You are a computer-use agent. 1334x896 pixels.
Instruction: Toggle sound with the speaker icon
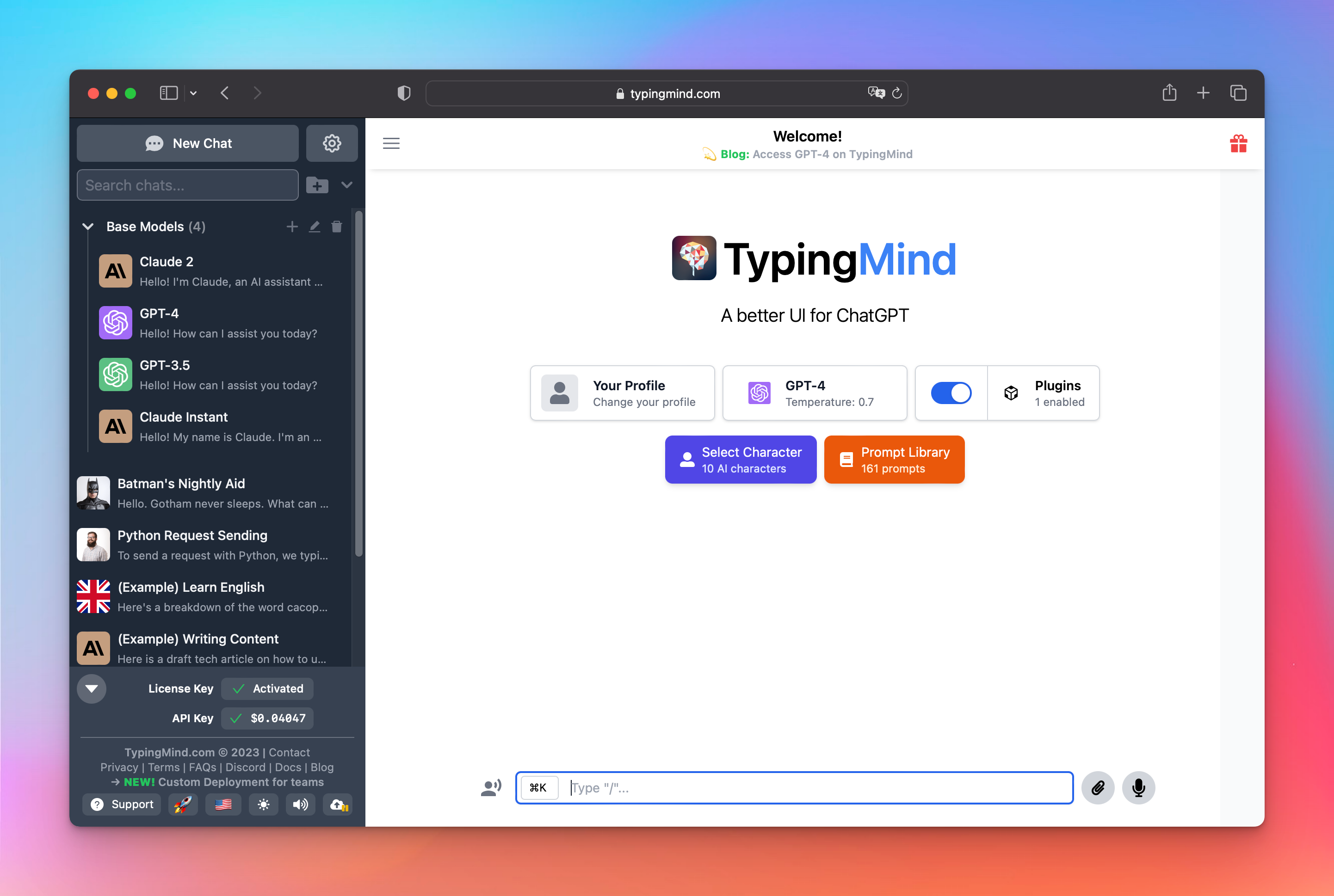click(x=300, y=804)
